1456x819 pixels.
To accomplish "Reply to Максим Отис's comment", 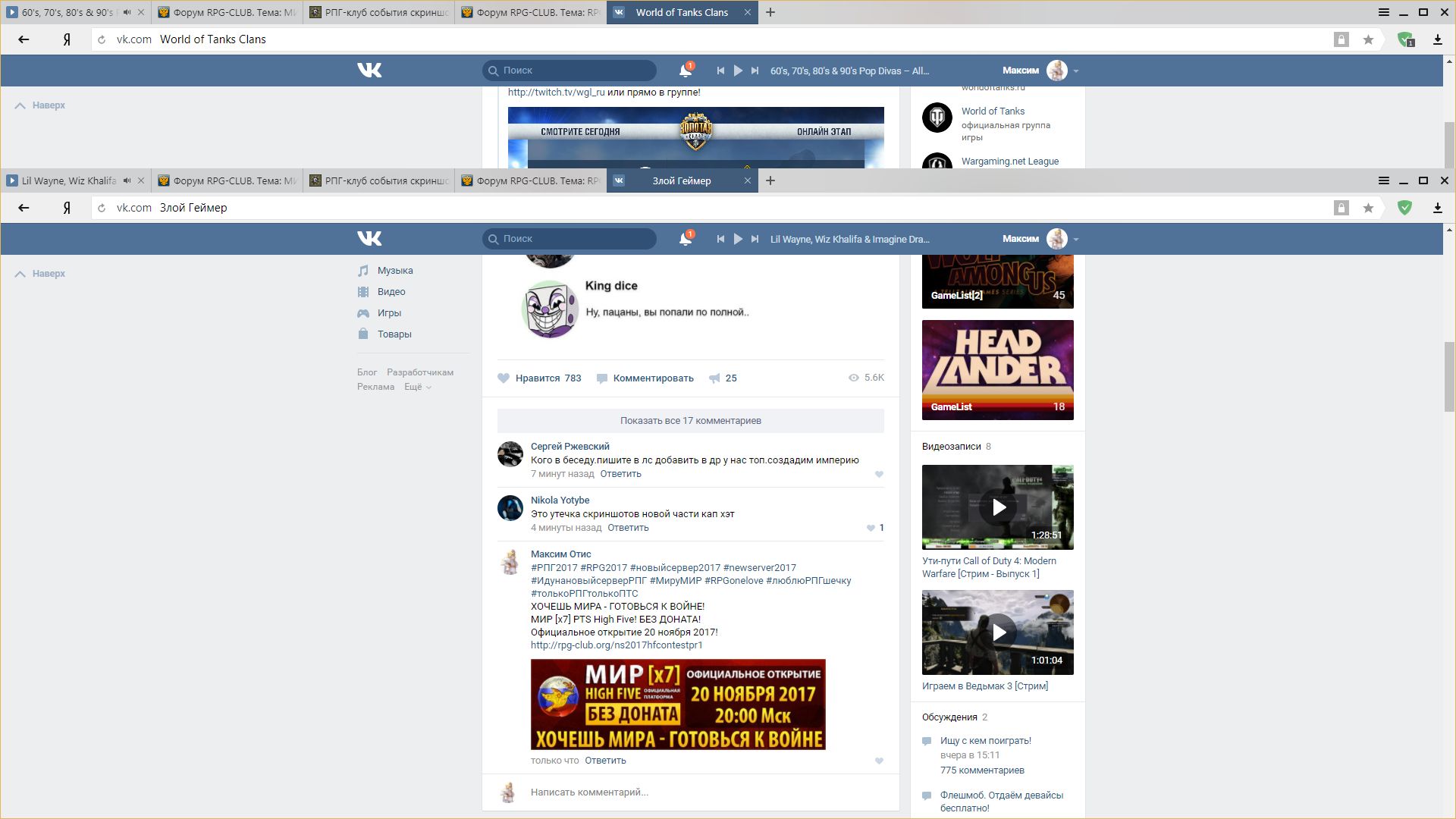I will click(x=605, y=761).
